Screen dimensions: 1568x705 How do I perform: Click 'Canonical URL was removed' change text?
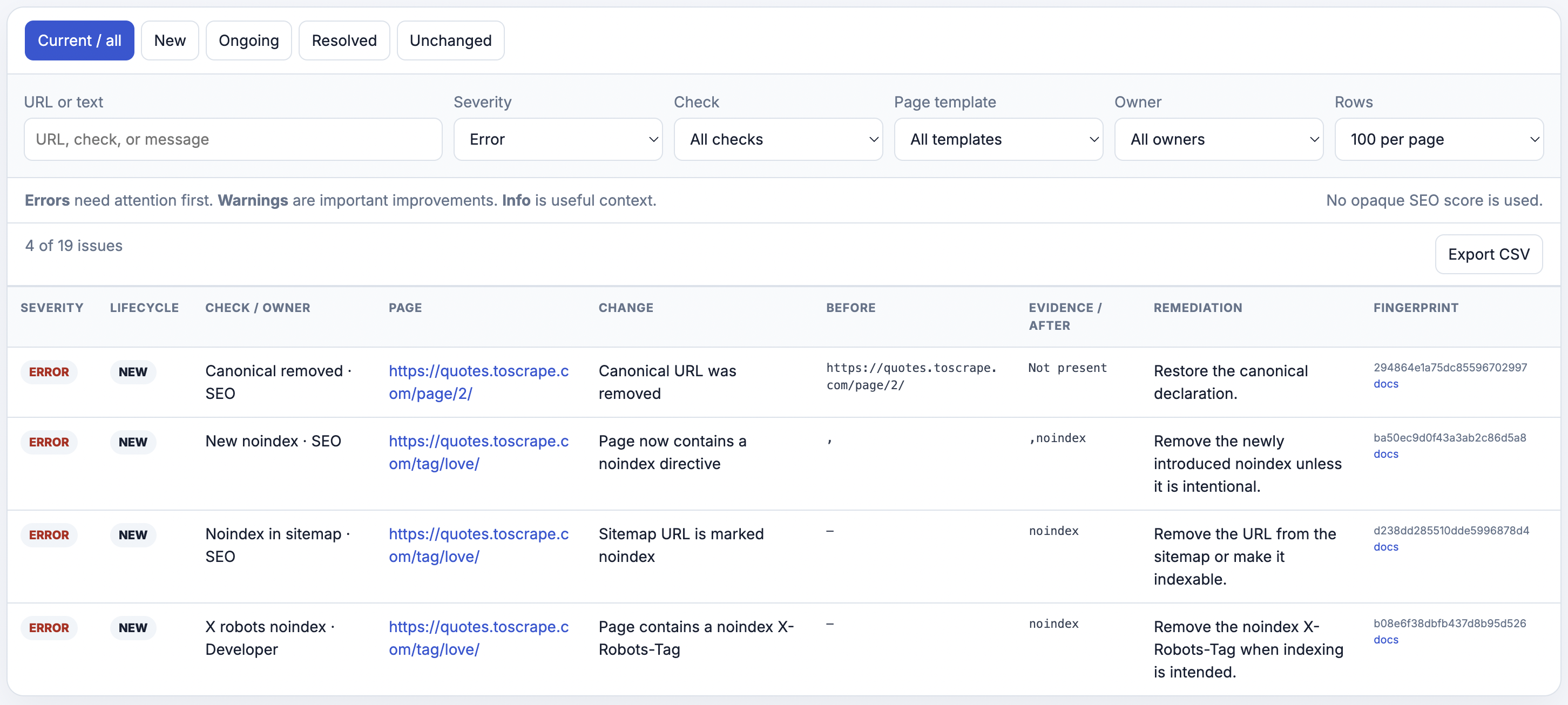(x=667, y=382)
